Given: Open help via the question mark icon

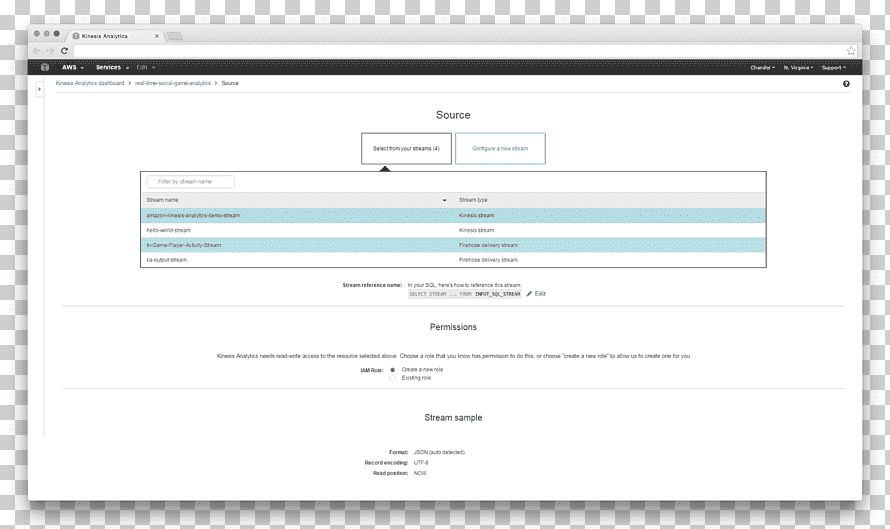Looking at the screenshot, I should click(x=846, y=83).
